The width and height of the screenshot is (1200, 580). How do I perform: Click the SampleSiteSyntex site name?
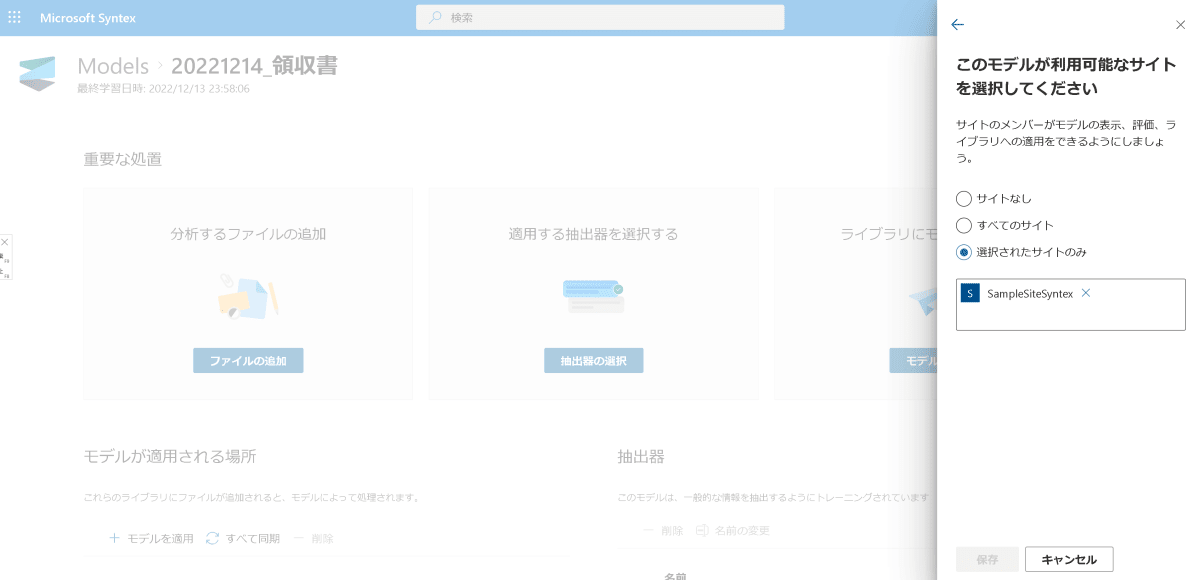coord(1030,293)
